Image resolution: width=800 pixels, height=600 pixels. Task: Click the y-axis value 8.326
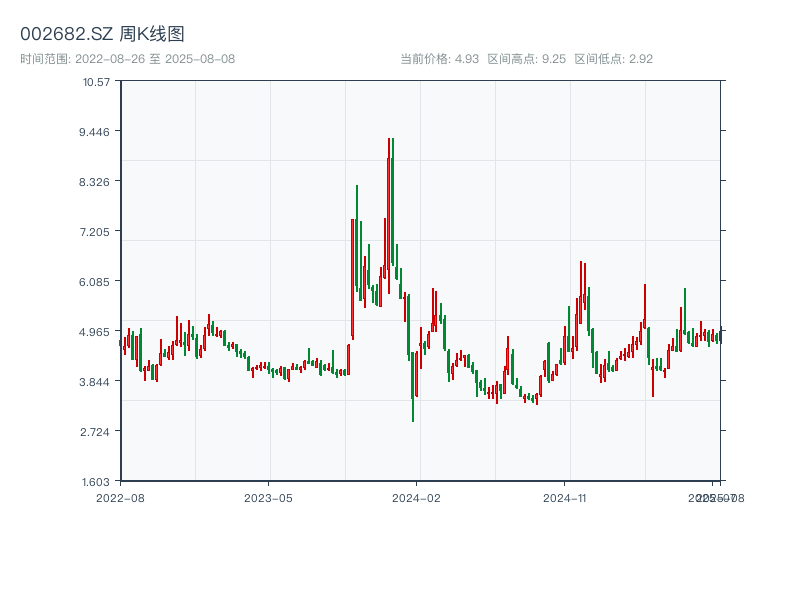coord(94,182)
